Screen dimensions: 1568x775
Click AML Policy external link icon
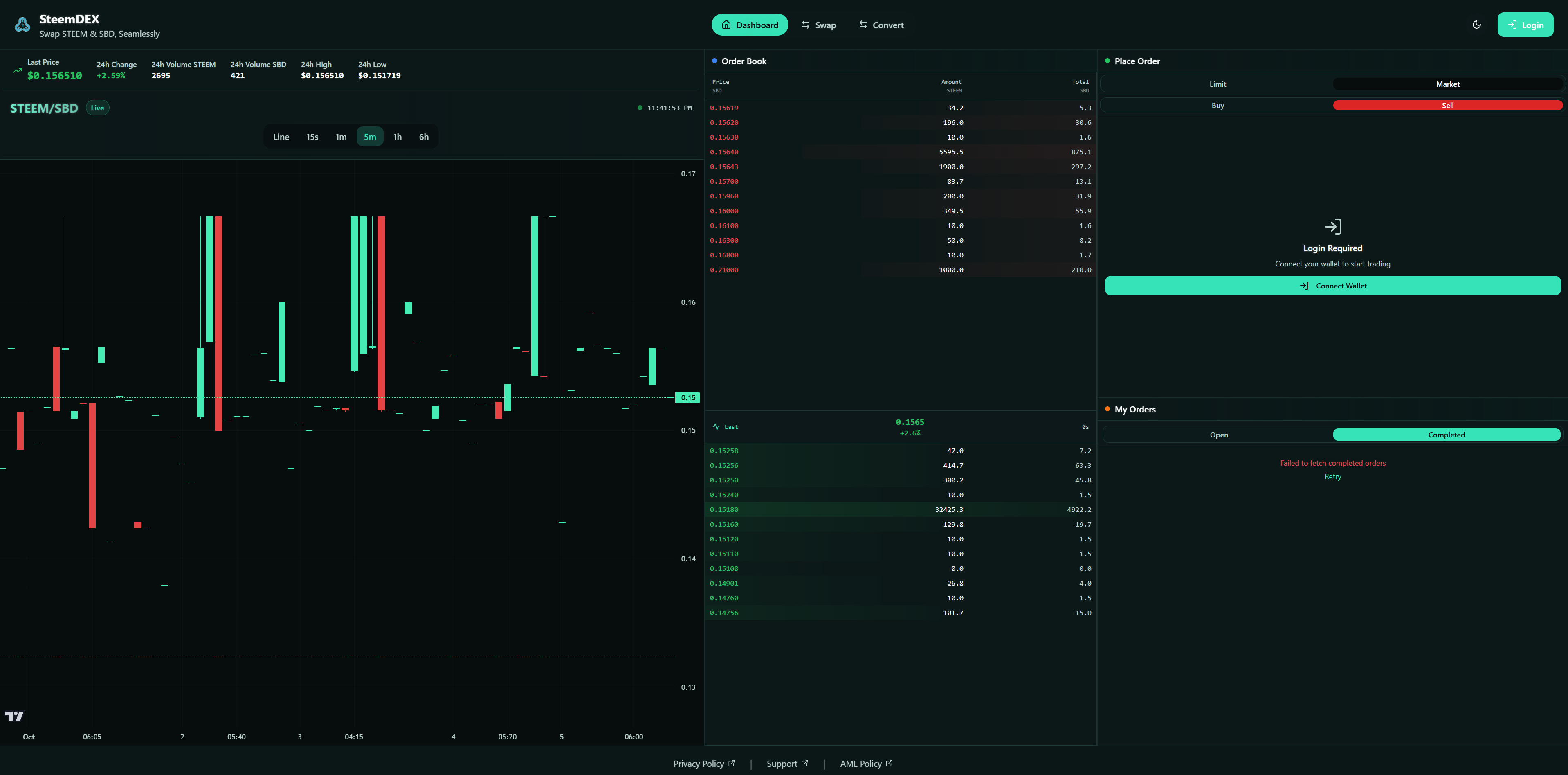pyautogui.click(x=889, y=764)
